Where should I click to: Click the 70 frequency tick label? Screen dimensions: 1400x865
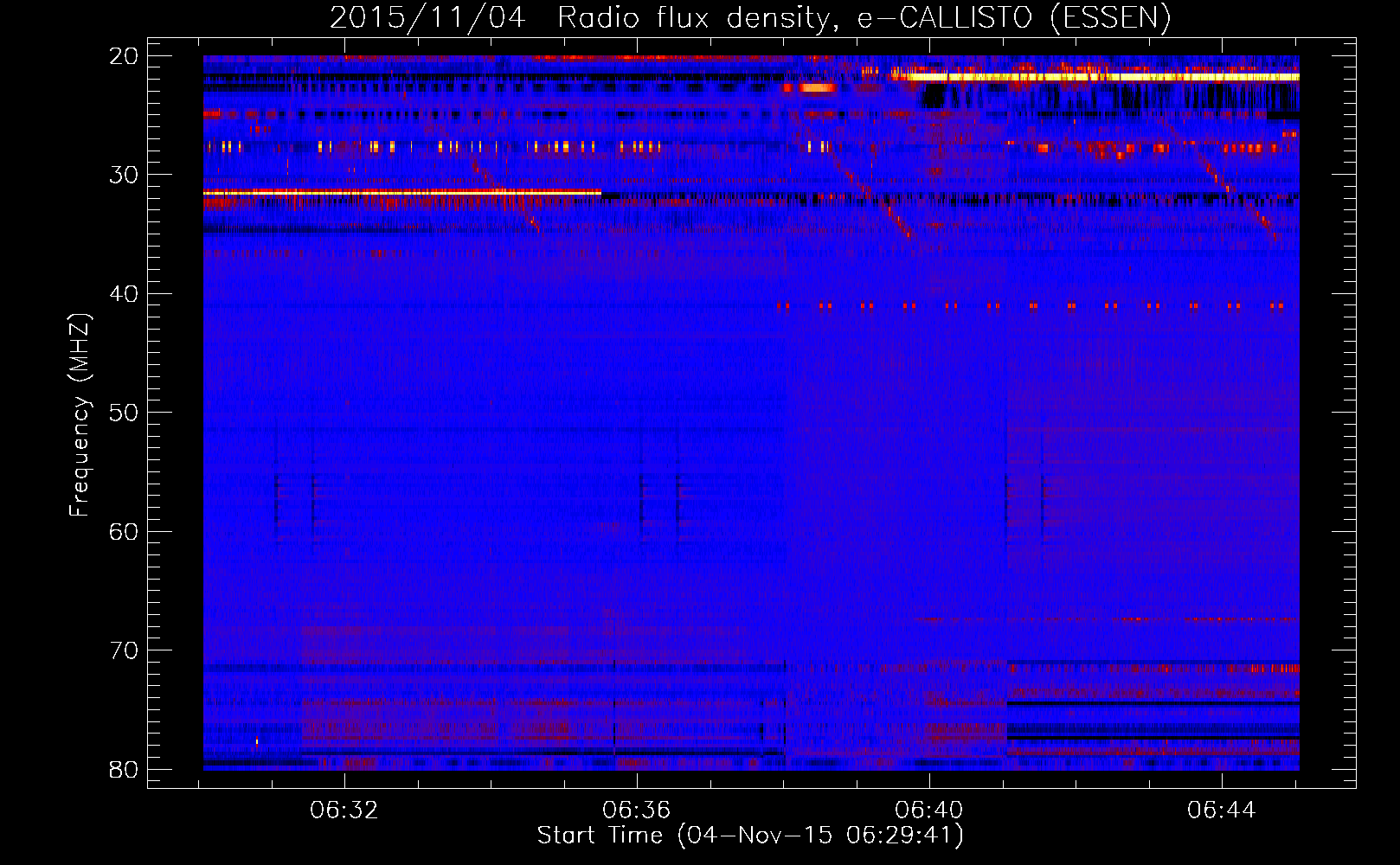coord(124,650)
